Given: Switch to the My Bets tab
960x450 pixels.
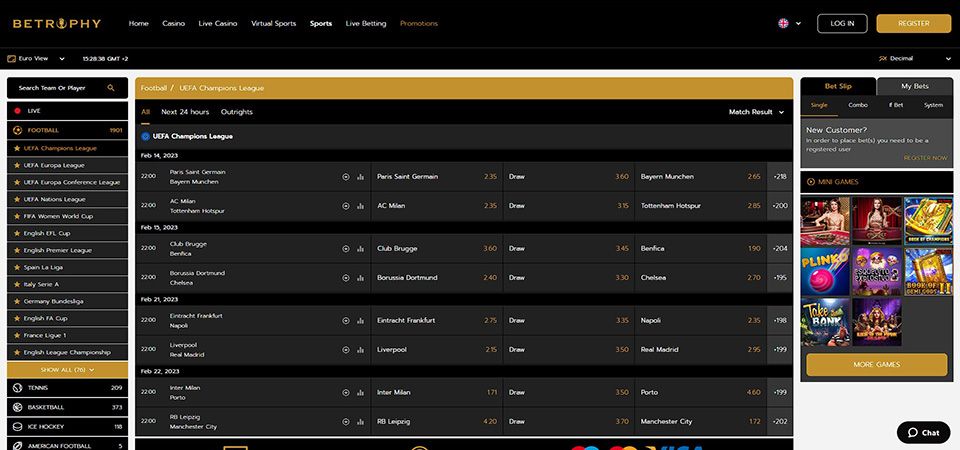Looking at the screenshot, I should coord(915,86).
